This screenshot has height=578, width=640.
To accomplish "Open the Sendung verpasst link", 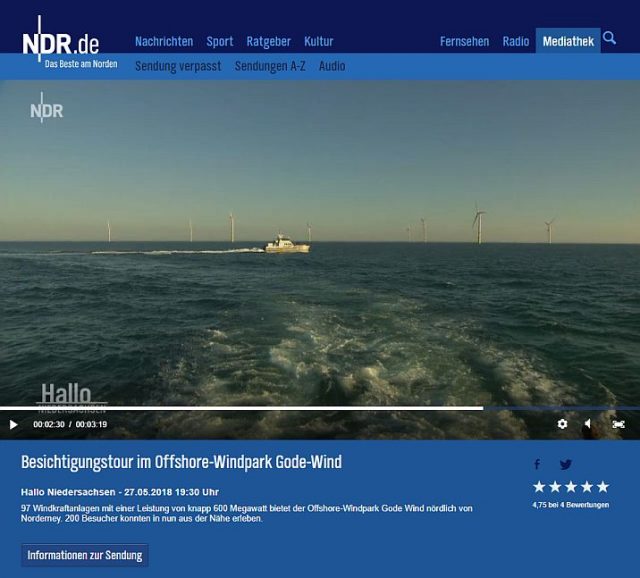I will coord(178,66).
